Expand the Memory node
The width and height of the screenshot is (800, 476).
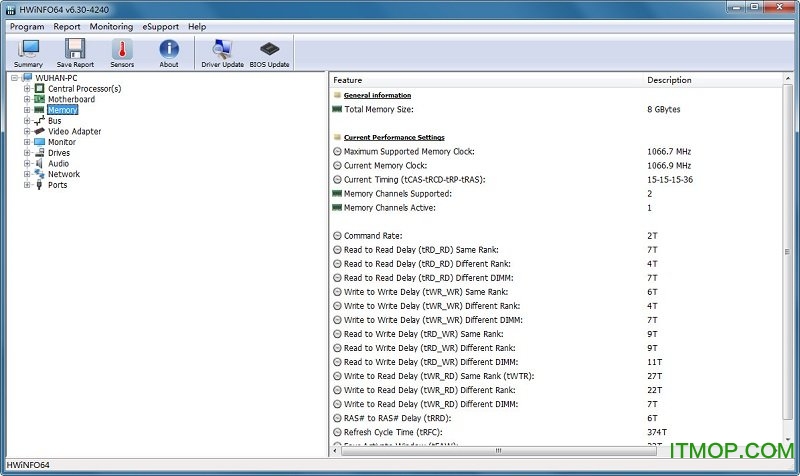[x=27, y=110]
